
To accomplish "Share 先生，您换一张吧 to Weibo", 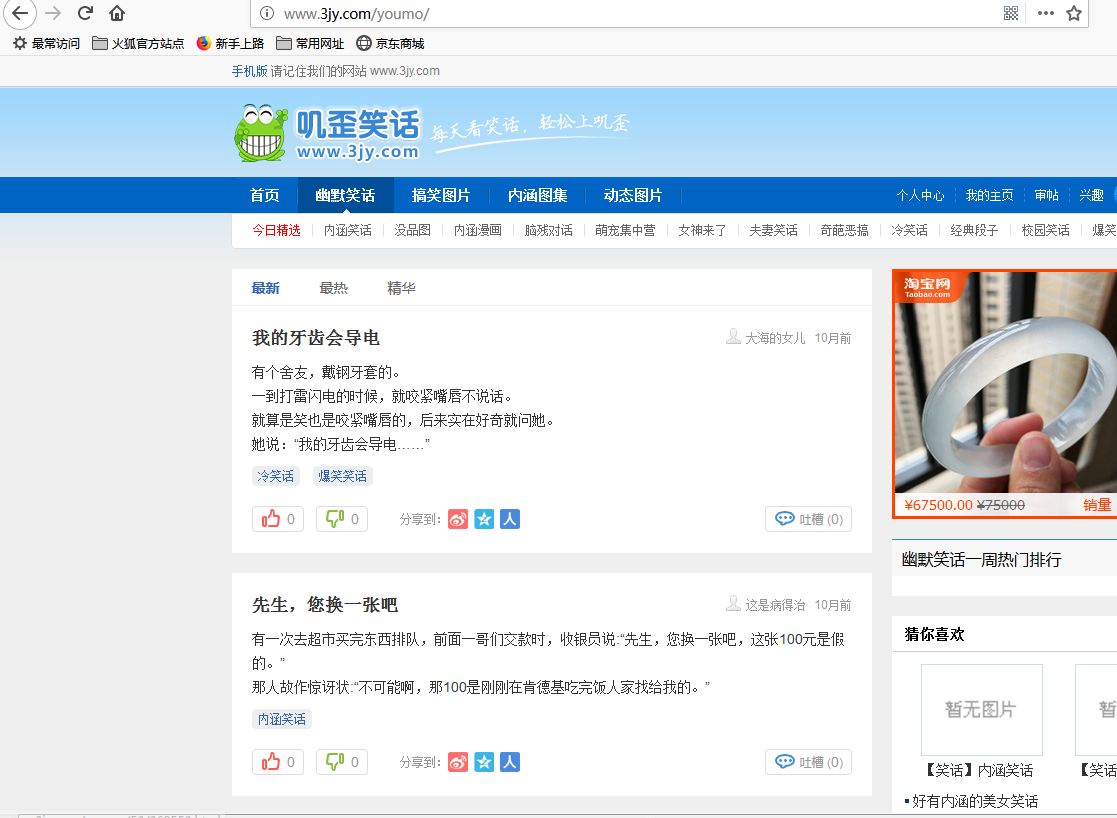I will (458, 762).
